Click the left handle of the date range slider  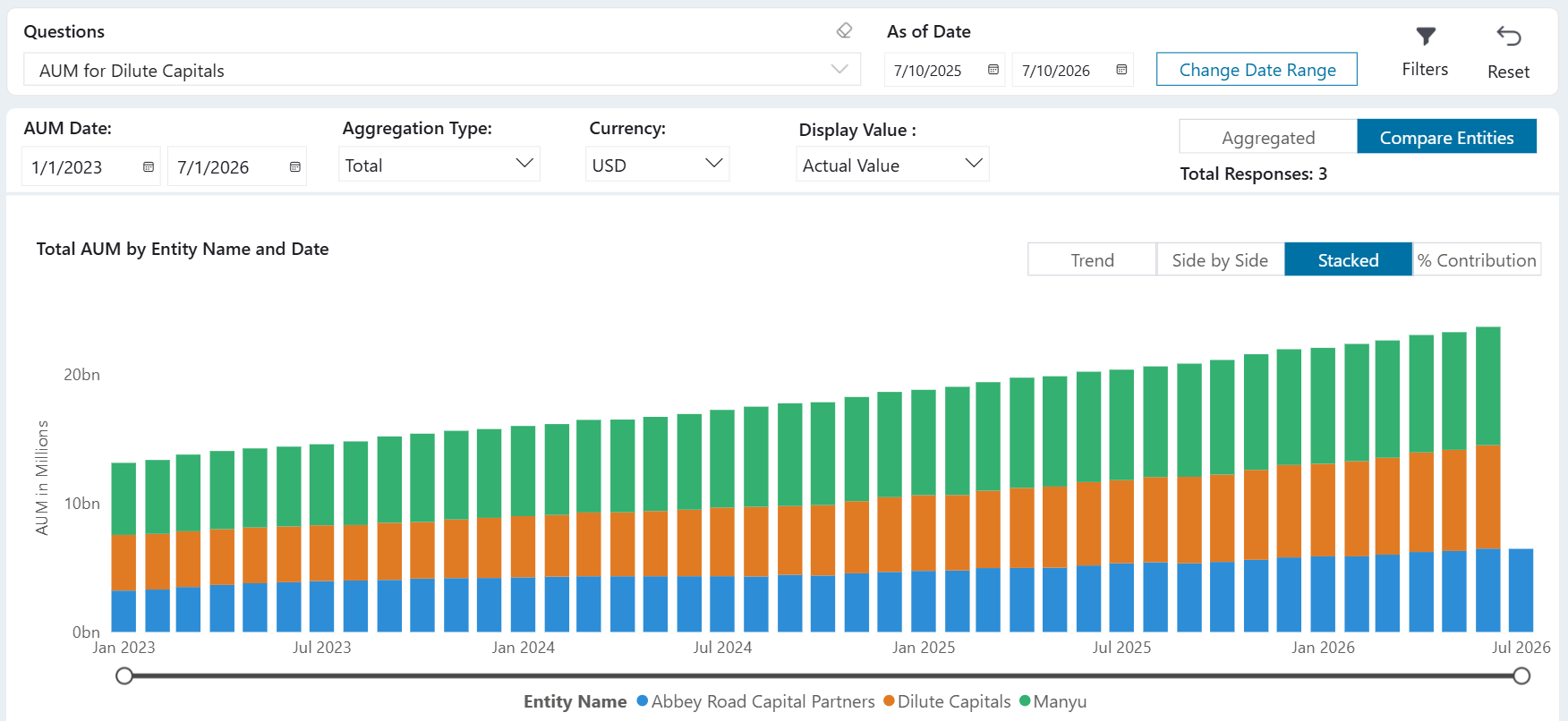coord(124,676)
